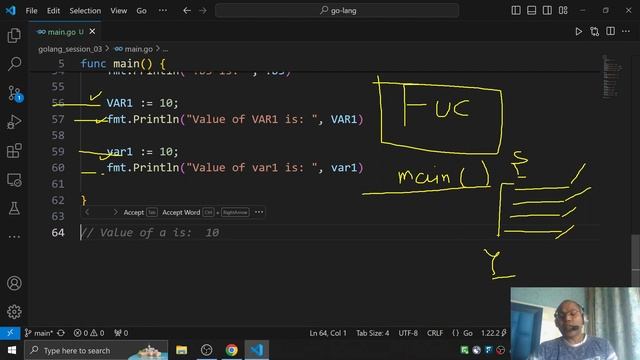Screen dimensions: 640x360
Task: Switch to VS Code taskbar icon
Action: (x=257, y=350)
